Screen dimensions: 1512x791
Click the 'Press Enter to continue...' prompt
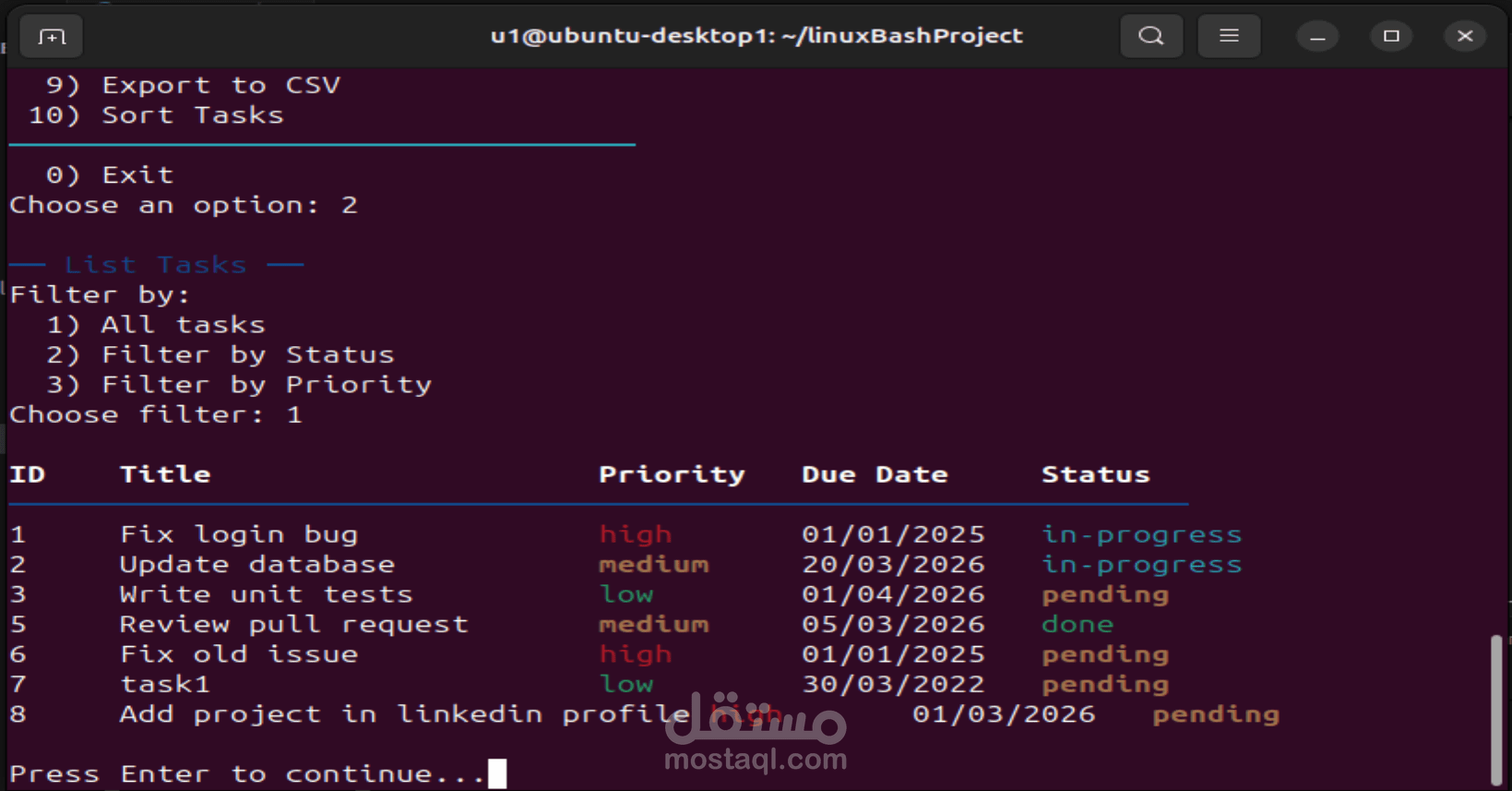click(248, 774)
